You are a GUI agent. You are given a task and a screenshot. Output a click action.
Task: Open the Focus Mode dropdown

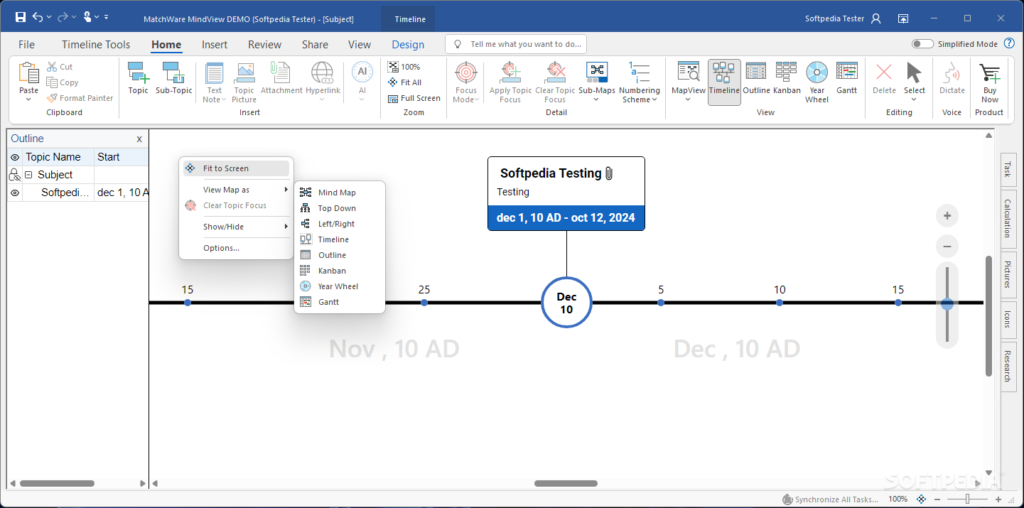(x=478, y=100)
